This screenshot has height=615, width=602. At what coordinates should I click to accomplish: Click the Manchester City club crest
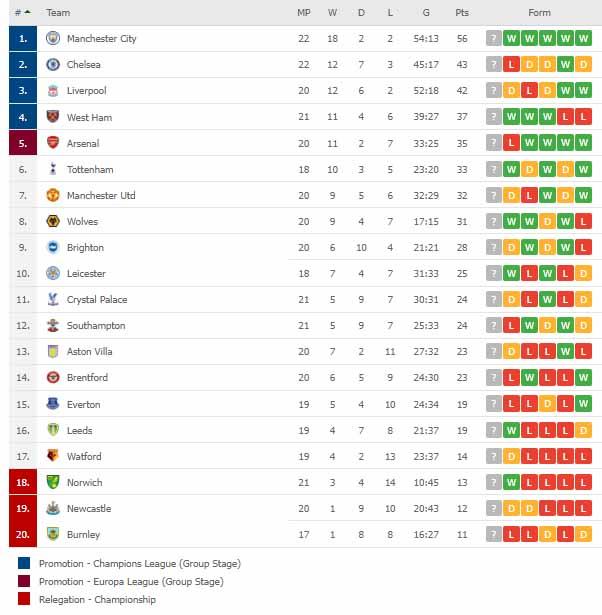[53, 39]
